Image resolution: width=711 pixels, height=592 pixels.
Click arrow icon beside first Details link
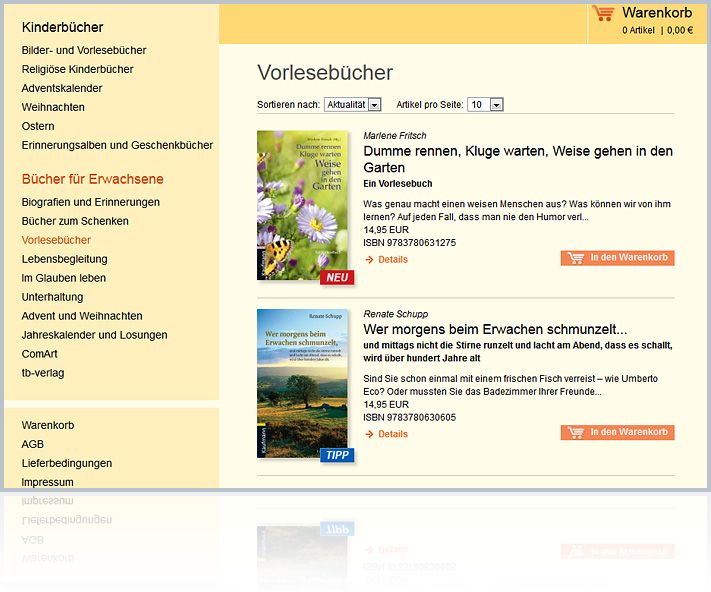point(369,260)
